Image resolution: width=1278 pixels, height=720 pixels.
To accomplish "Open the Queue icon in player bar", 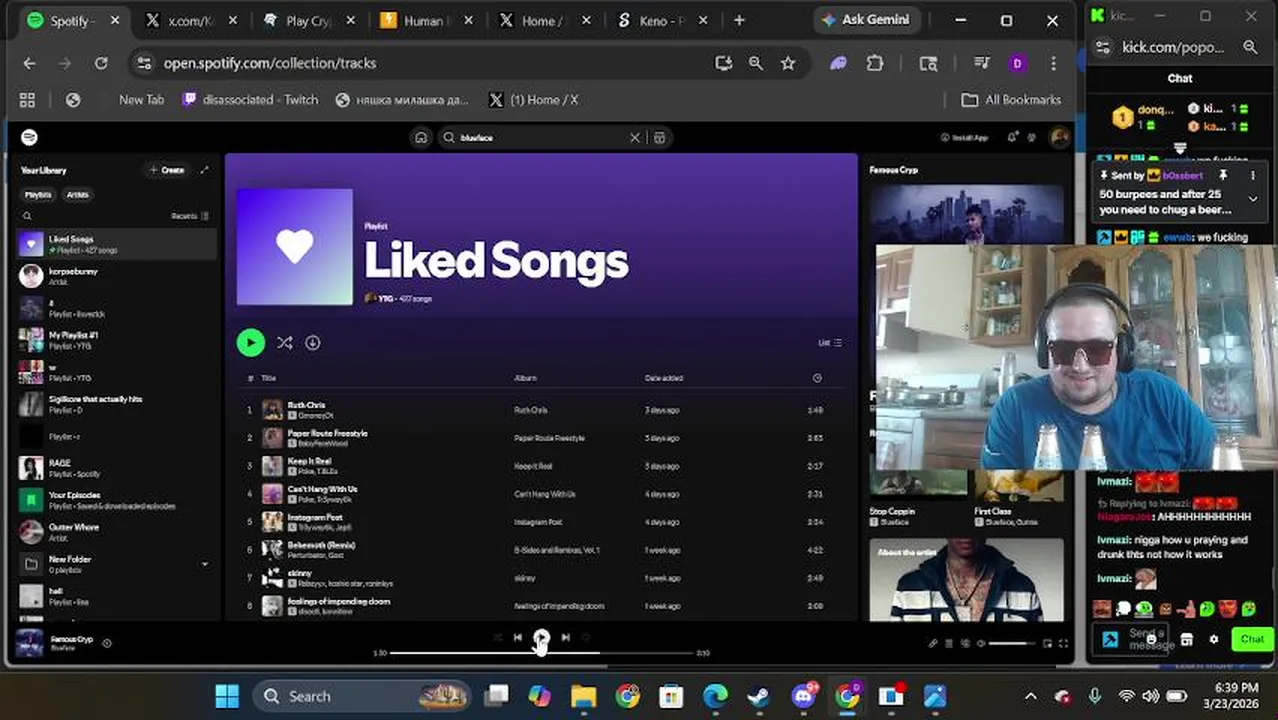I will [x=949, y=643].
